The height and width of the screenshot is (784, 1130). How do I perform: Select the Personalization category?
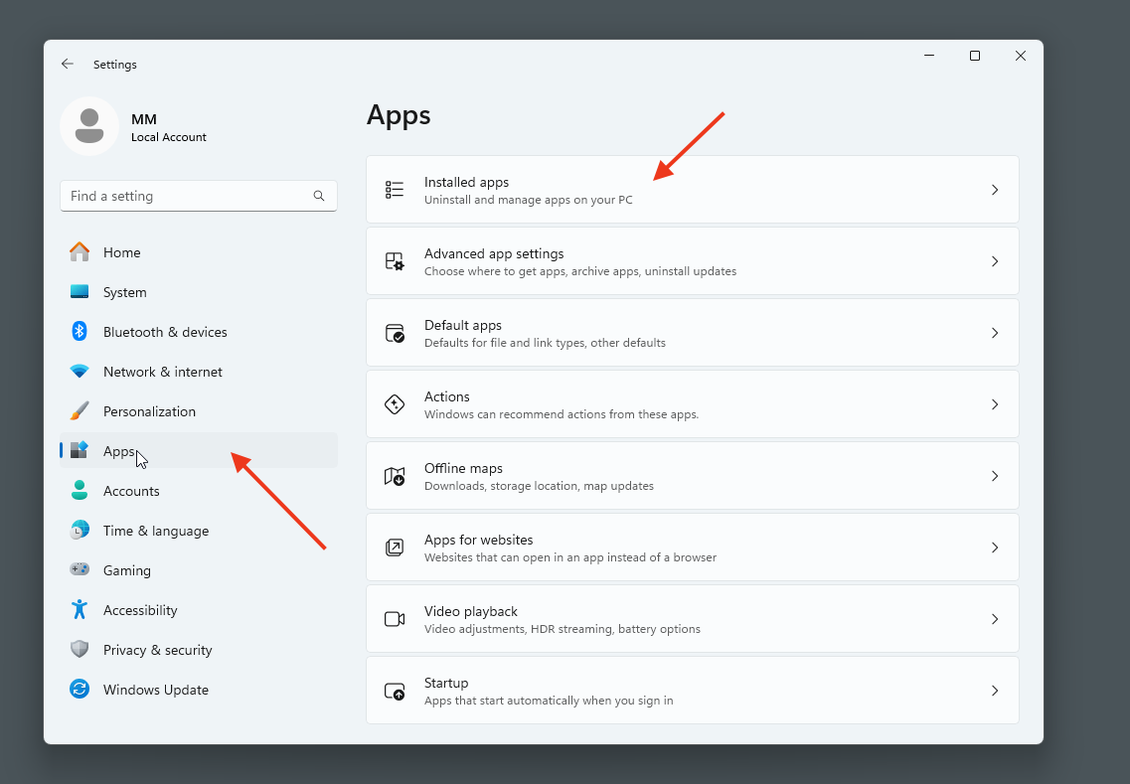tap(198, 411)
